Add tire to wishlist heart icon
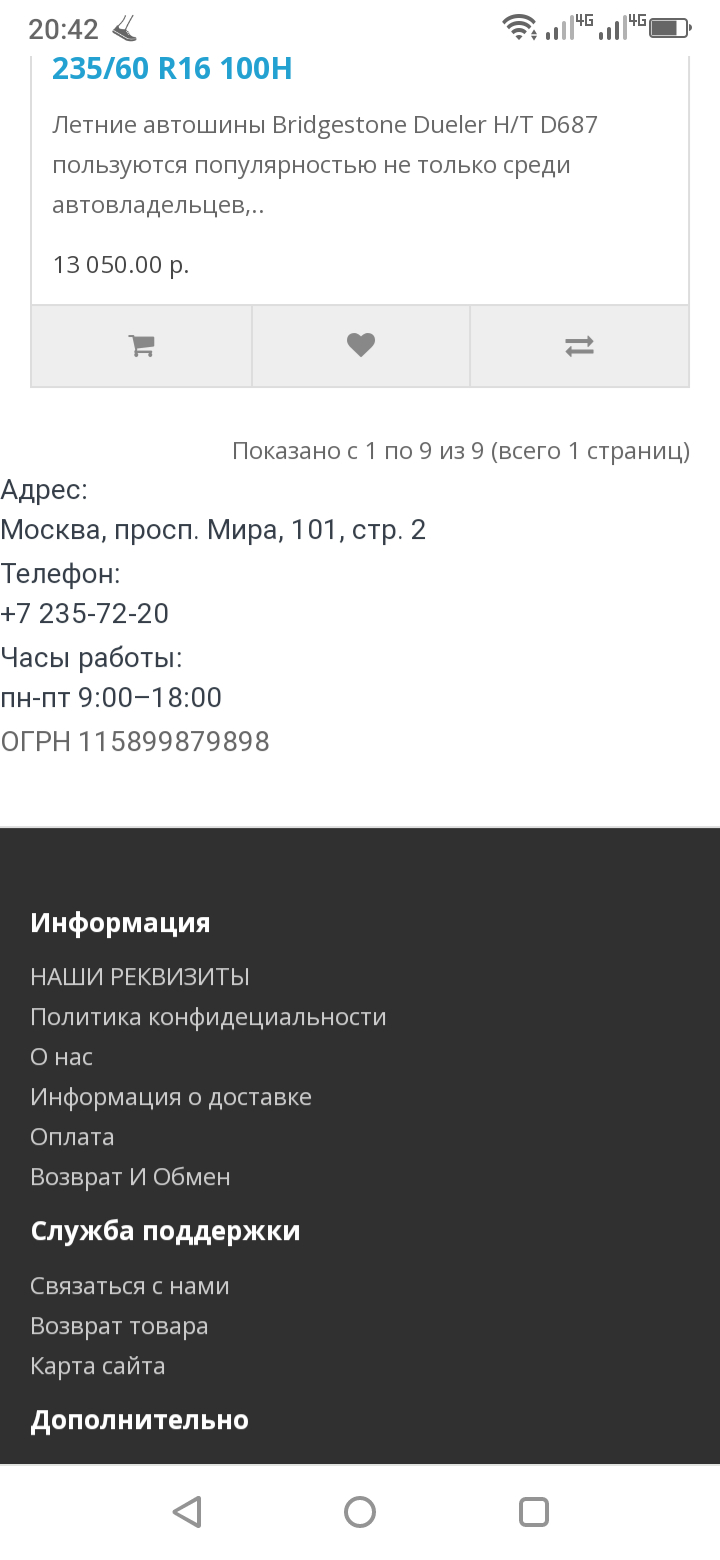Screen dimensions: 720x1560 pyautogui.click(x=360, y=346)
